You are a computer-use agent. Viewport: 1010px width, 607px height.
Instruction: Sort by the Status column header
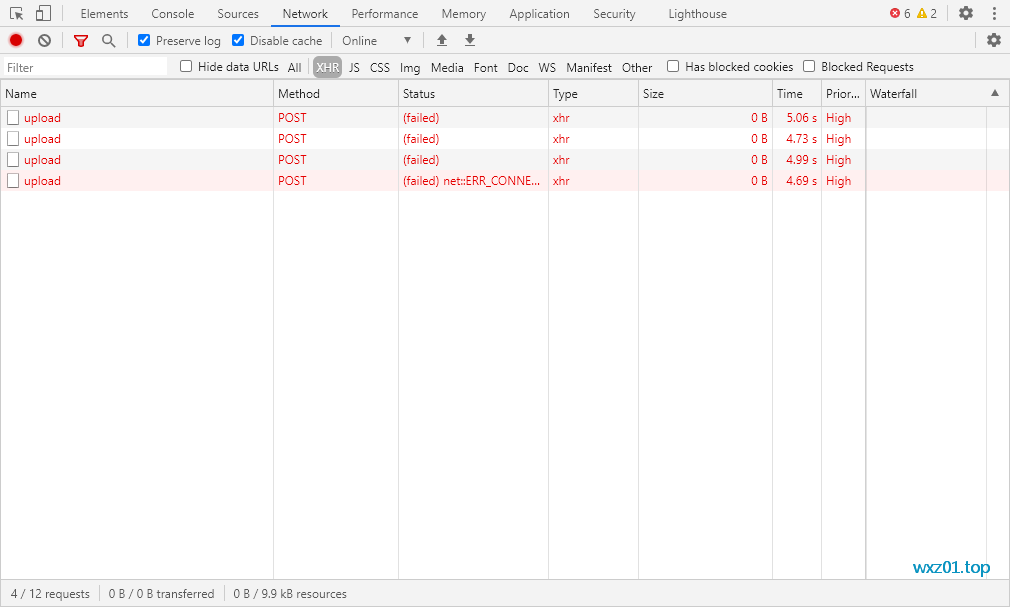pyautogui.click(x=473, y=93)
